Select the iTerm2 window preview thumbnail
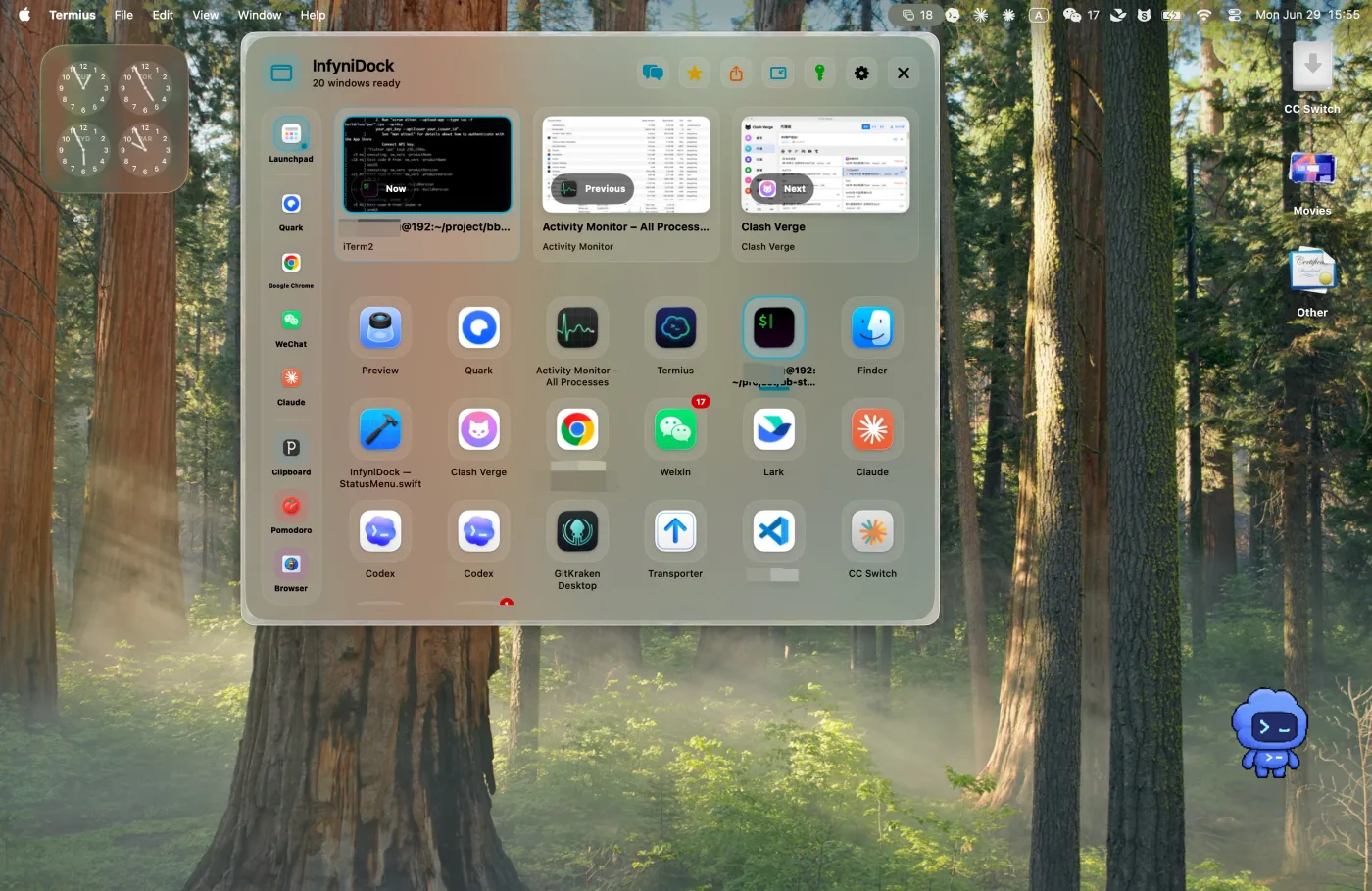The height and width of the screenshot is (891, 1372). point(427,164)
